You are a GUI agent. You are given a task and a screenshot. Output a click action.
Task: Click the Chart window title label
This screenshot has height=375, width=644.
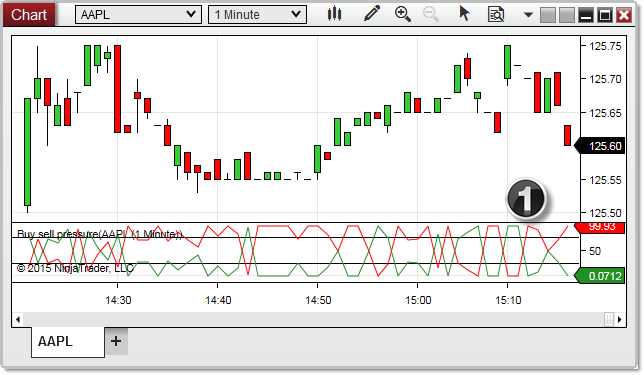tap(29, 15)
